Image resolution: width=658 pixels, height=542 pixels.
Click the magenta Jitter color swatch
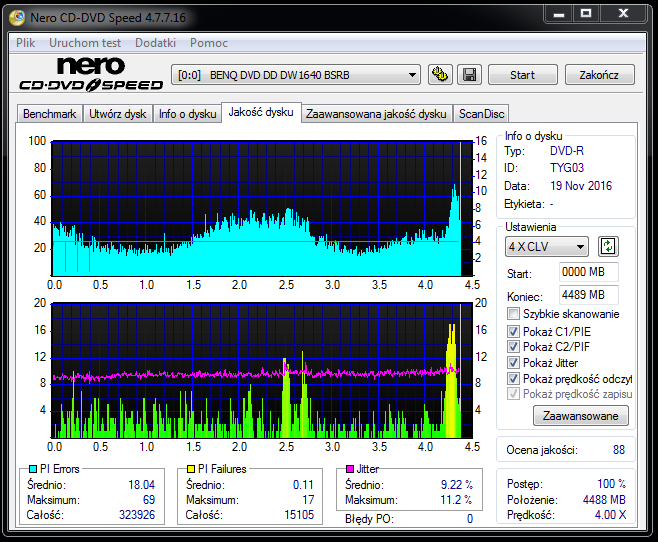click(350, 469)
